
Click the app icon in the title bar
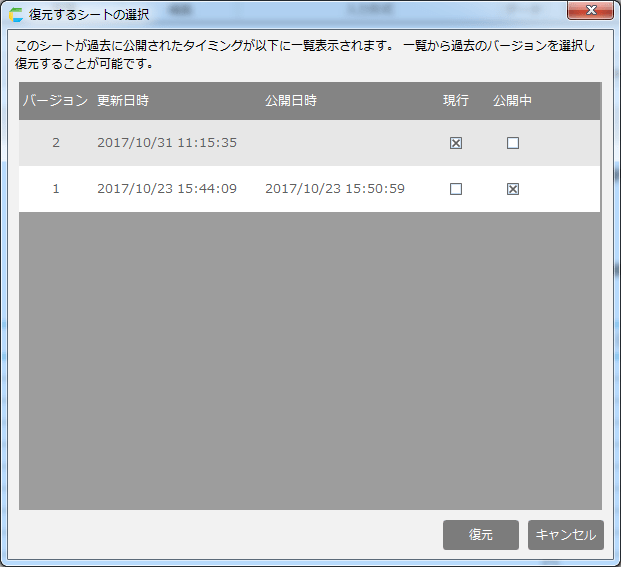[x=16, y=15]
